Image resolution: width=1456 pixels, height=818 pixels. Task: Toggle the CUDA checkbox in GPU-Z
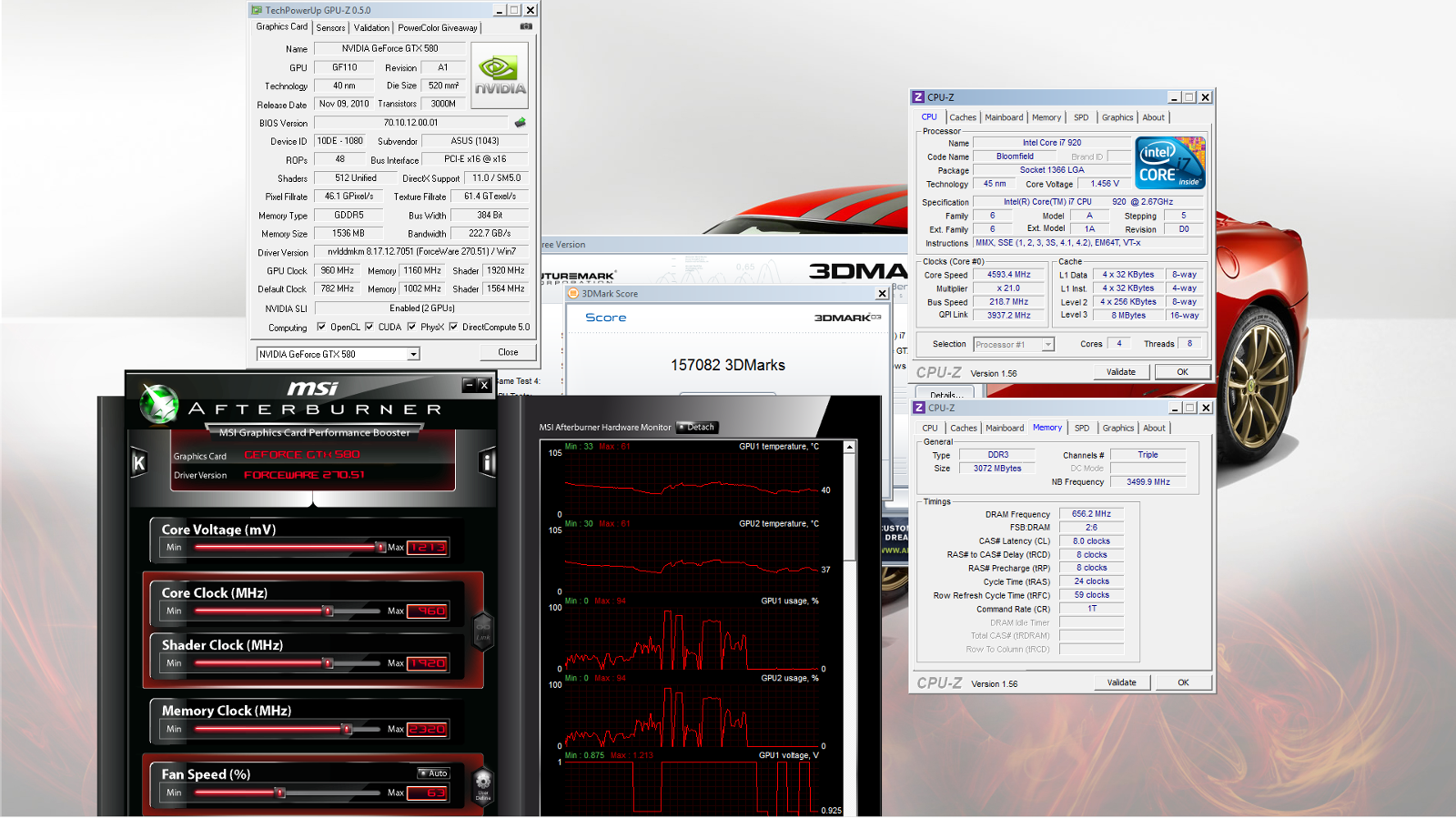tap(369, 327)
